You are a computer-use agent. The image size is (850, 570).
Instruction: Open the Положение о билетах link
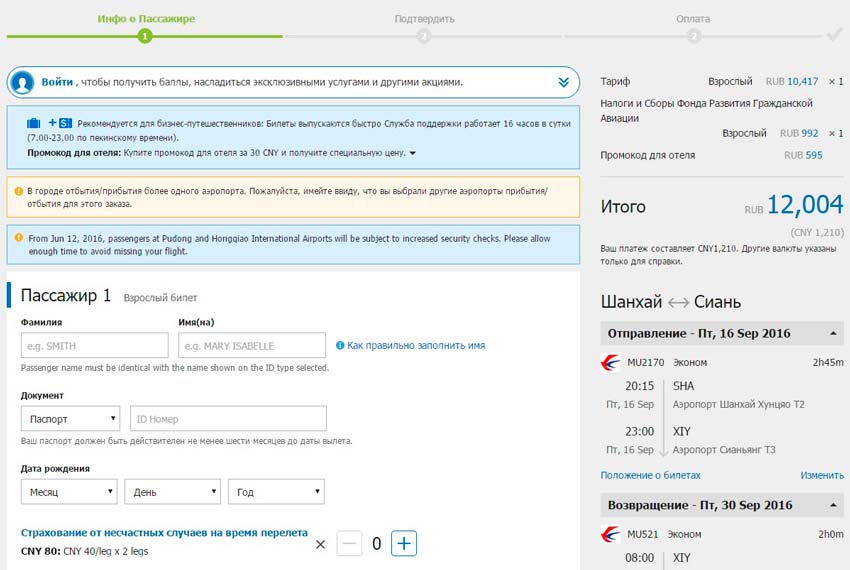650,475
